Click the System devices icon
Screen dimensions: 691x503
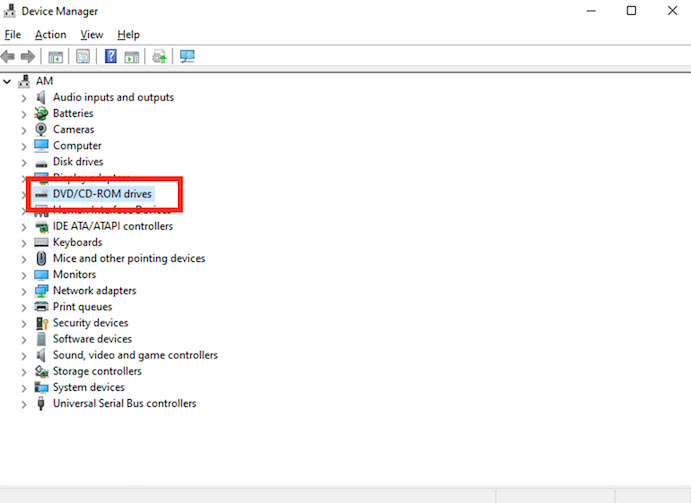[41, 387]
